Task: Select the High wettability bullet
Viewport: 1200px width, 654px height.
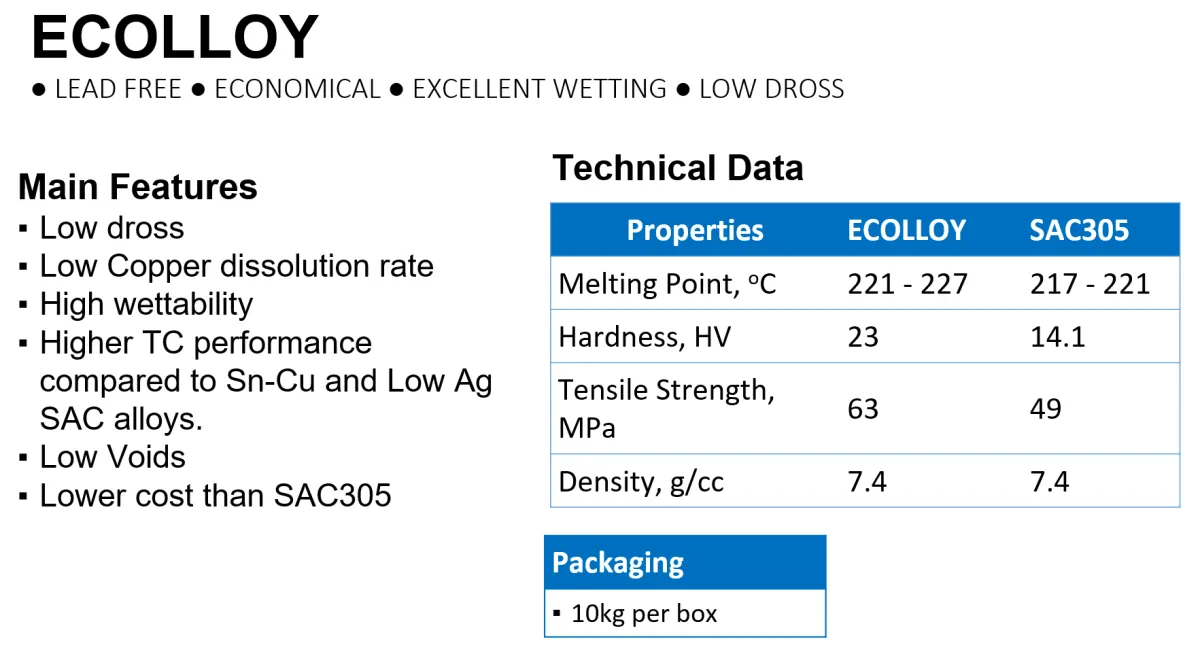Action: click(146, 304)
